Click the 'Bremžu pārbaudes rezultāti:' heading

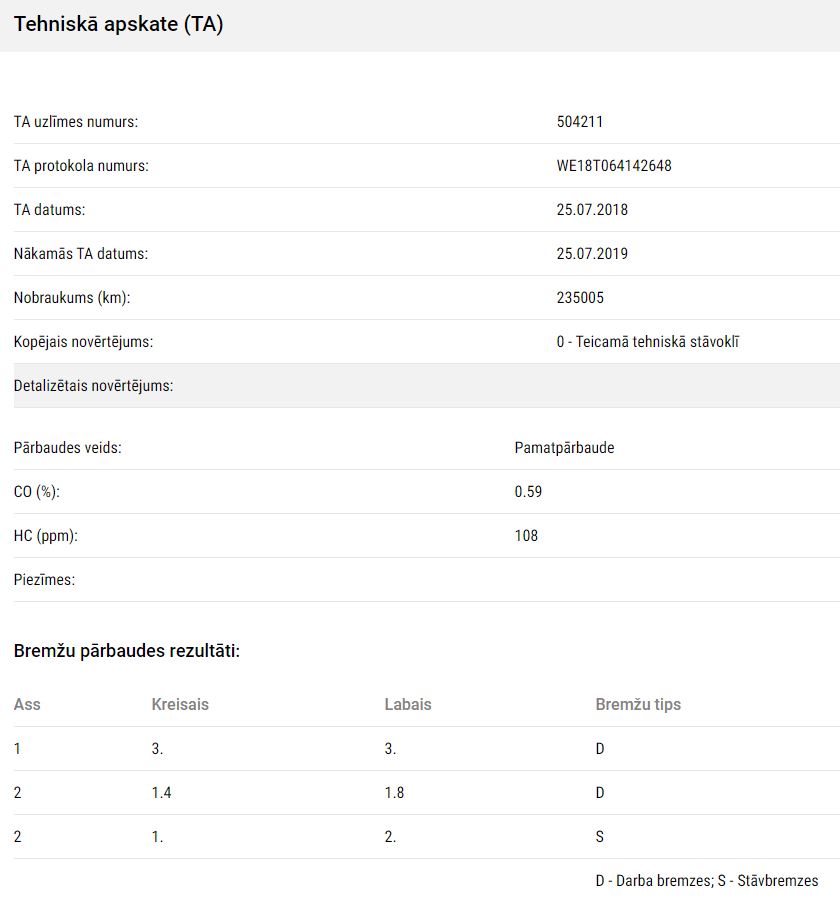127,651
